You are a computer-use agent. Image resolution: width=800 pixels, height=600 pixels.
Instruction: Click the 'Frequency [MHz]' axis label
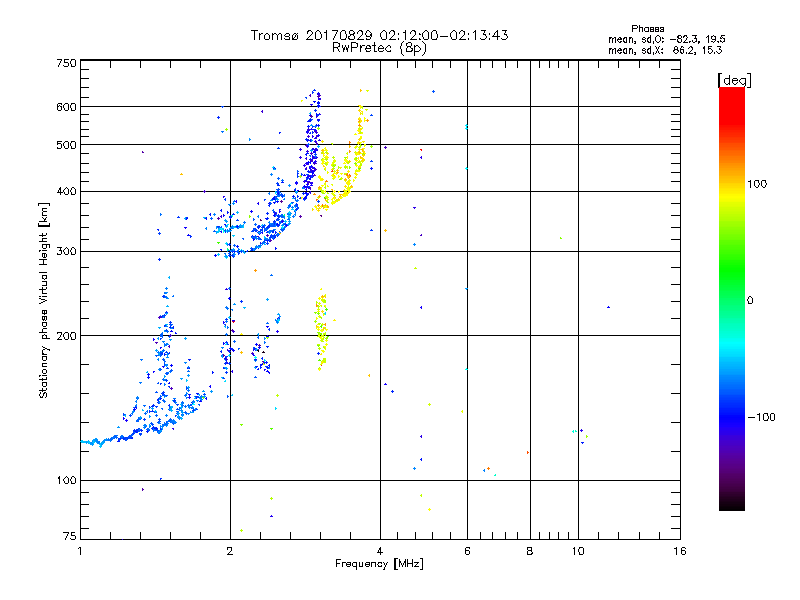[379, 564]
